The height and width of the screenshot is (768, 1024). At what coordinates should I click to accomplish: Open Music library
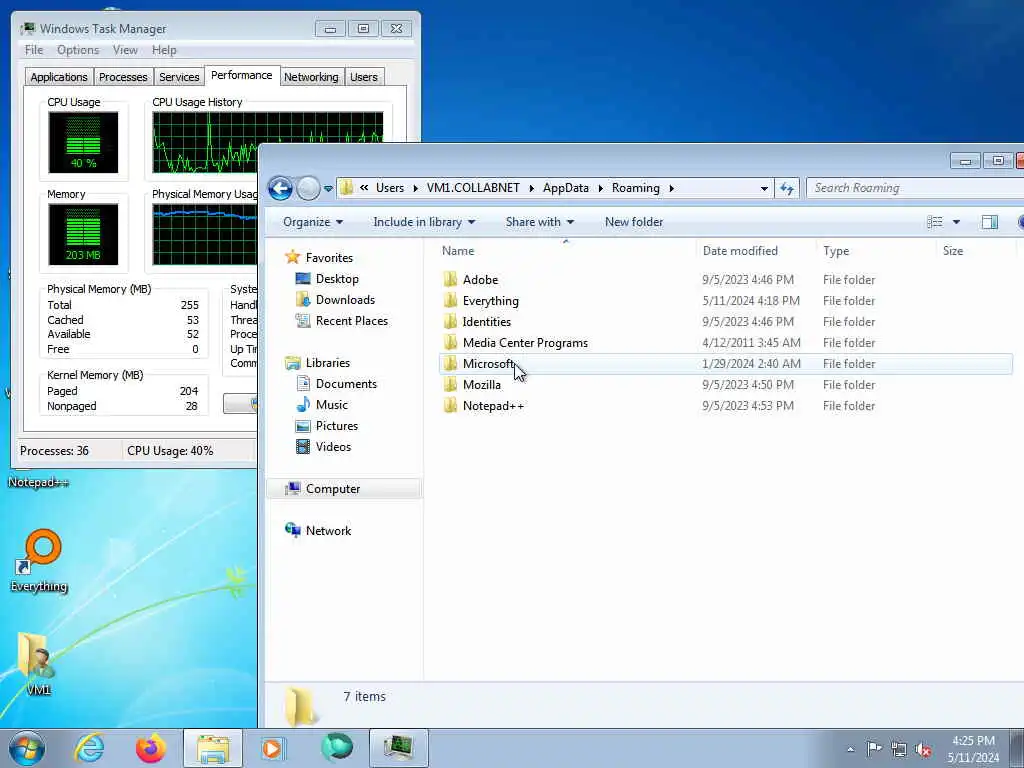point(322,404)
